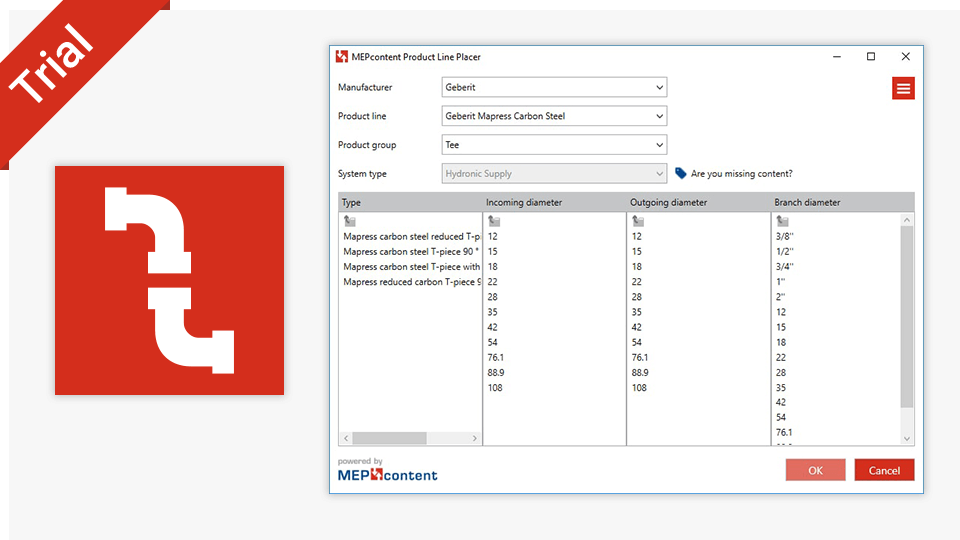Open the Product group dropdown showing Tee
Screen dimensions: 960x540
[554, 144]
